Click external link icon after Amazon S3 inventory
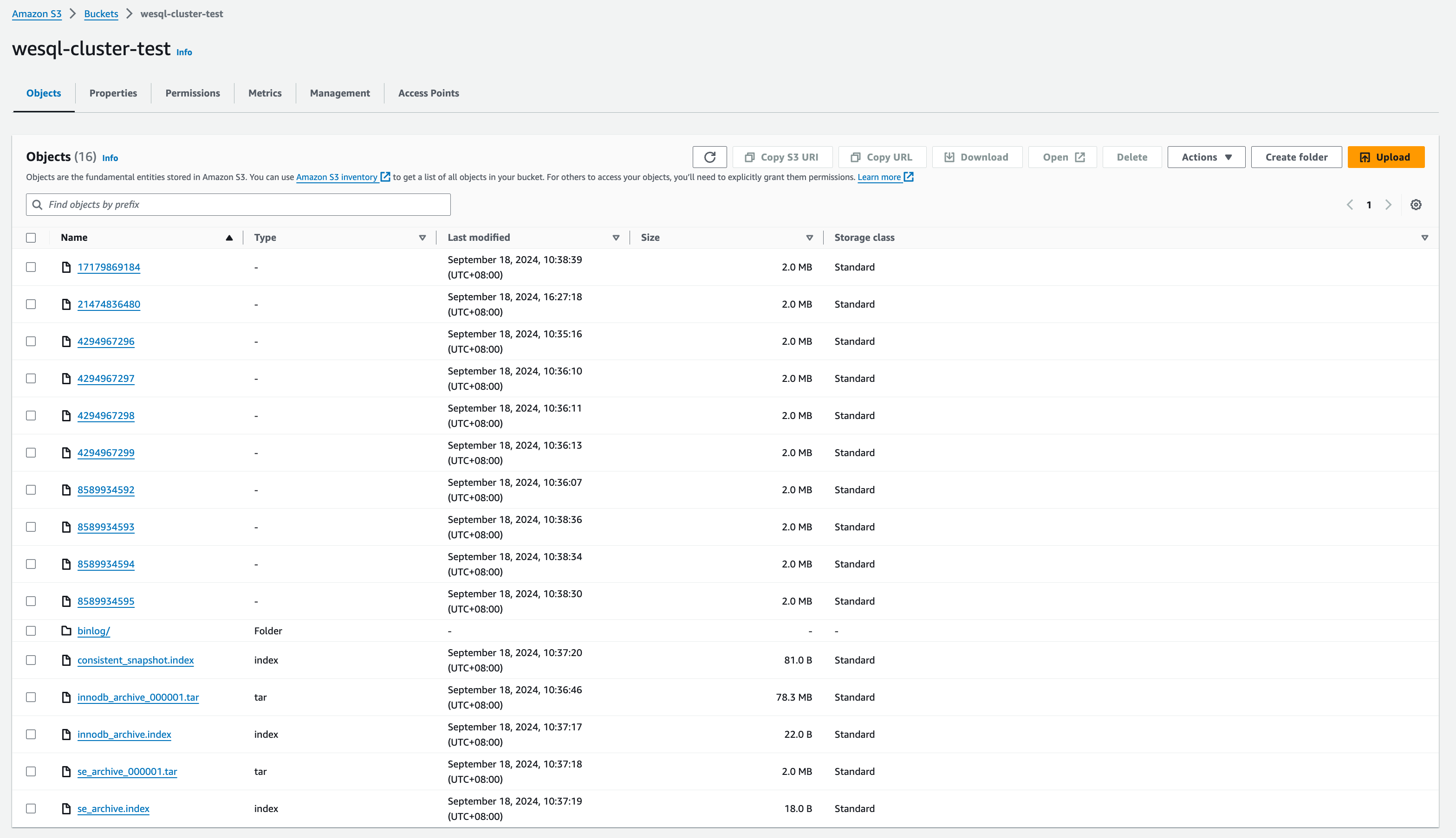Viewport: 1456px width, 838px height. tap(385, 177)
